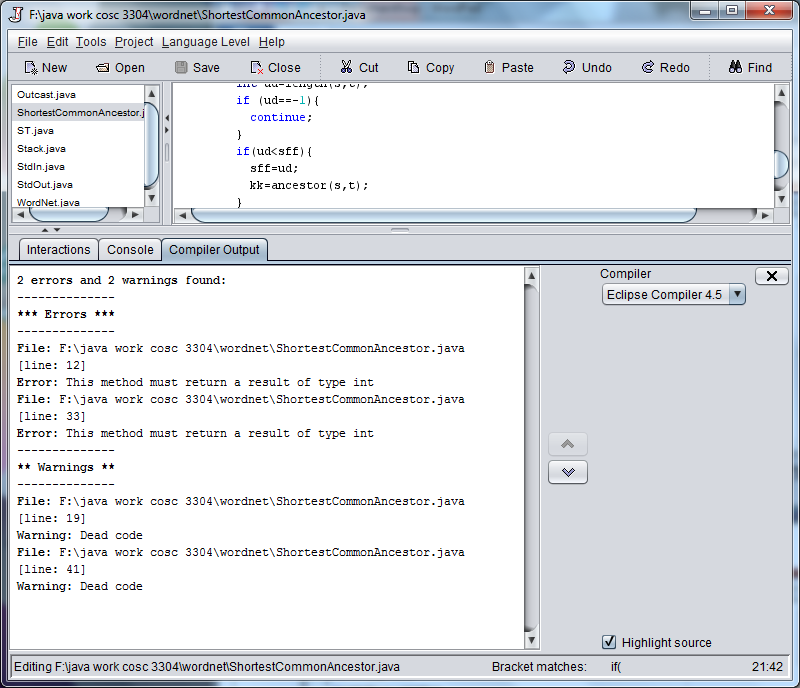This screenshot has height=688, width=800.
Task: Cut selected code with the Cut icon
Action: pos(357,67)
